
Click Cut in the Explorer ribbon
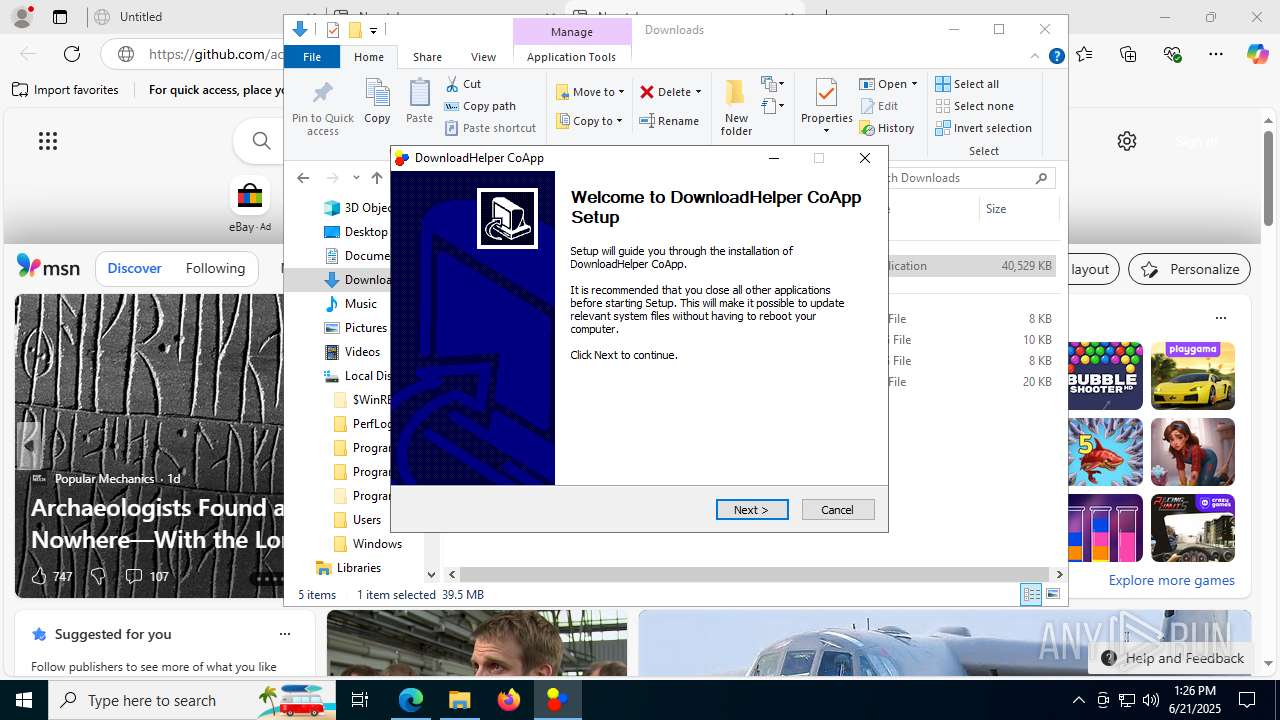click(463, 84)
